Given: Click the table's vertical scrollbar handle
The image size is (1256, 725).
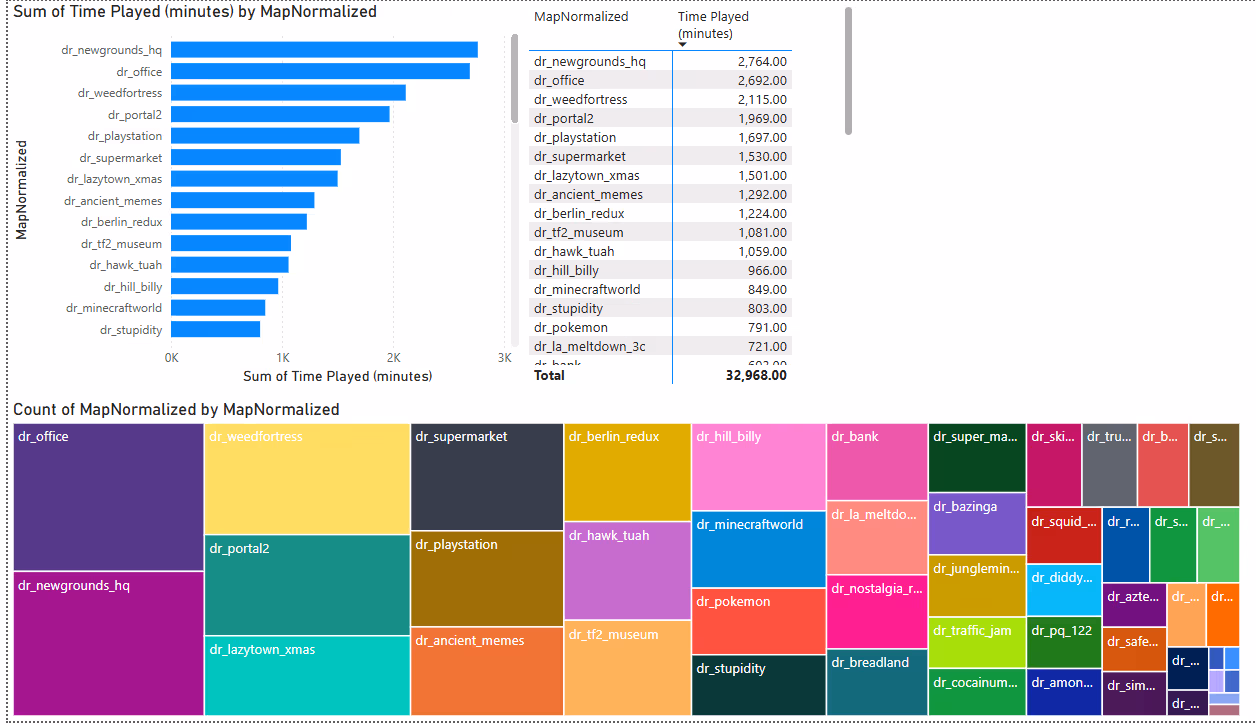Looking at the screenshot, I should [x=848, y=70].
